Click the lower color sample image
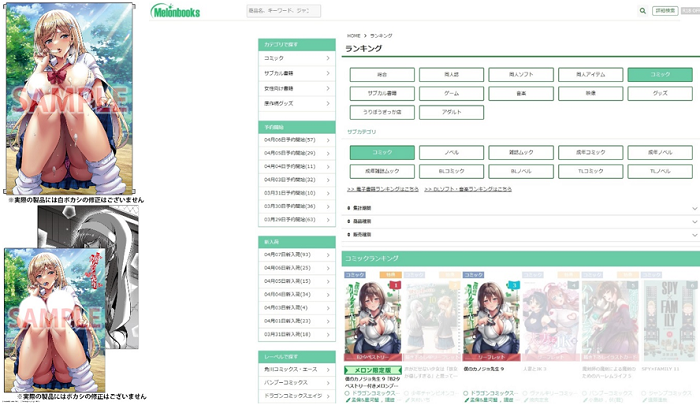700x405 pixels. coord(54,320)
